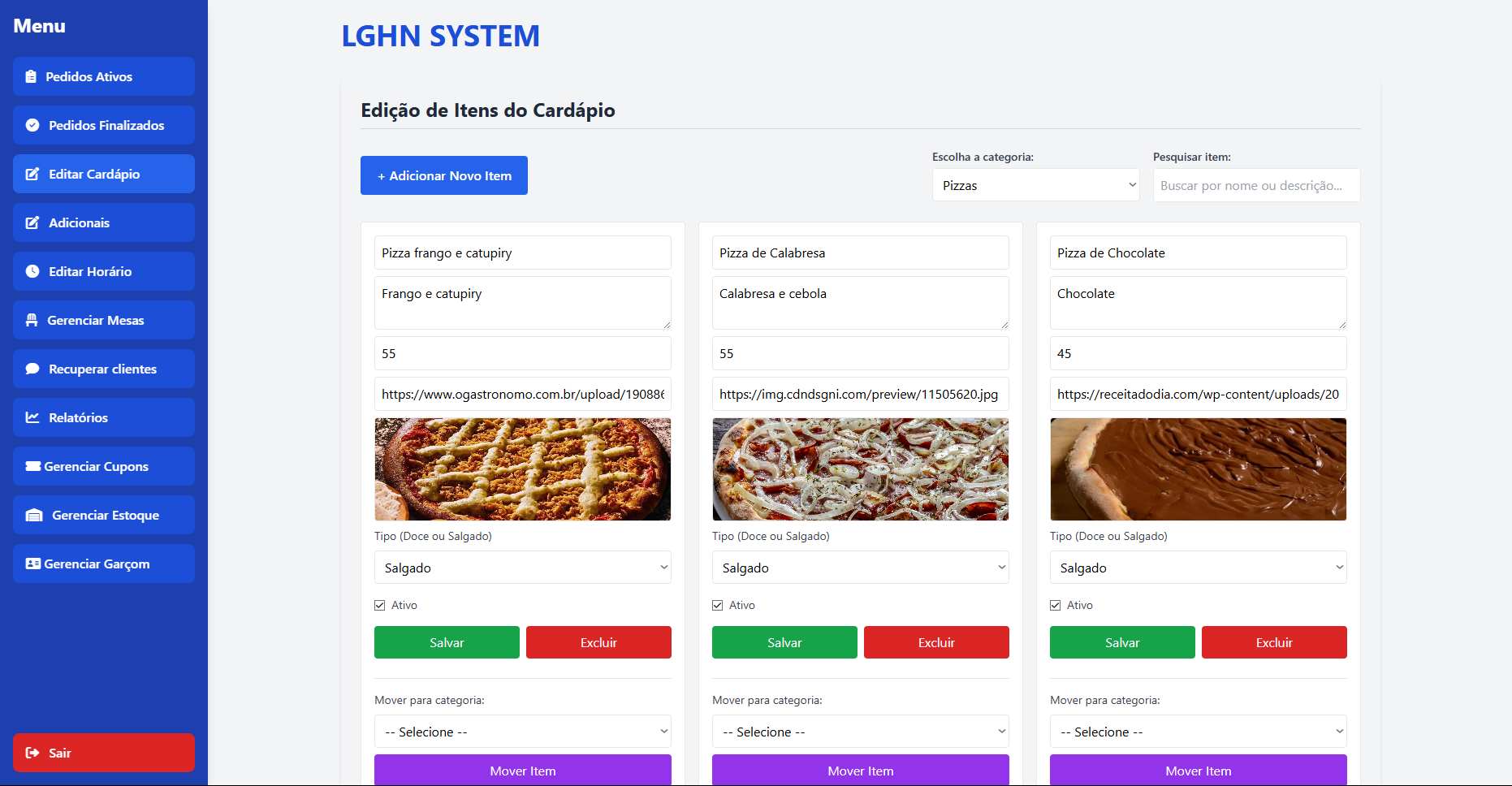The width and height of the screenshot is (1512, 786).
Task: Click the Adicionar Novo Item button
Action: 444,175
